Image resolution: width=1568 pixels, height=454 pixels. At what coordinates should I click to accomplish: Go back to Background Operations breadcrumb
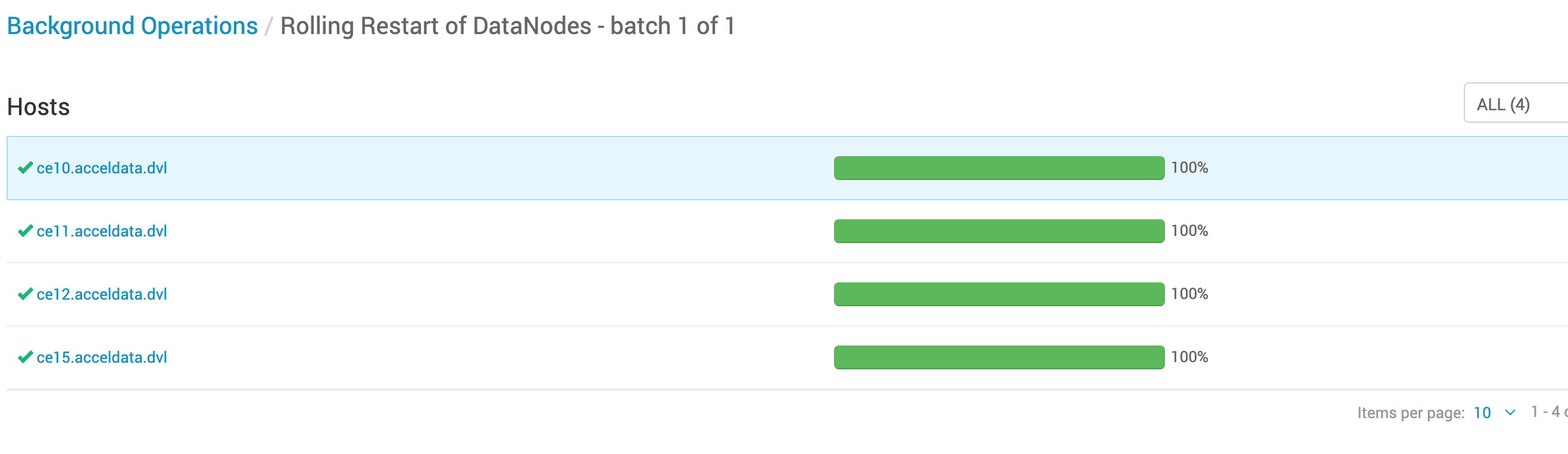coord(132,26)
